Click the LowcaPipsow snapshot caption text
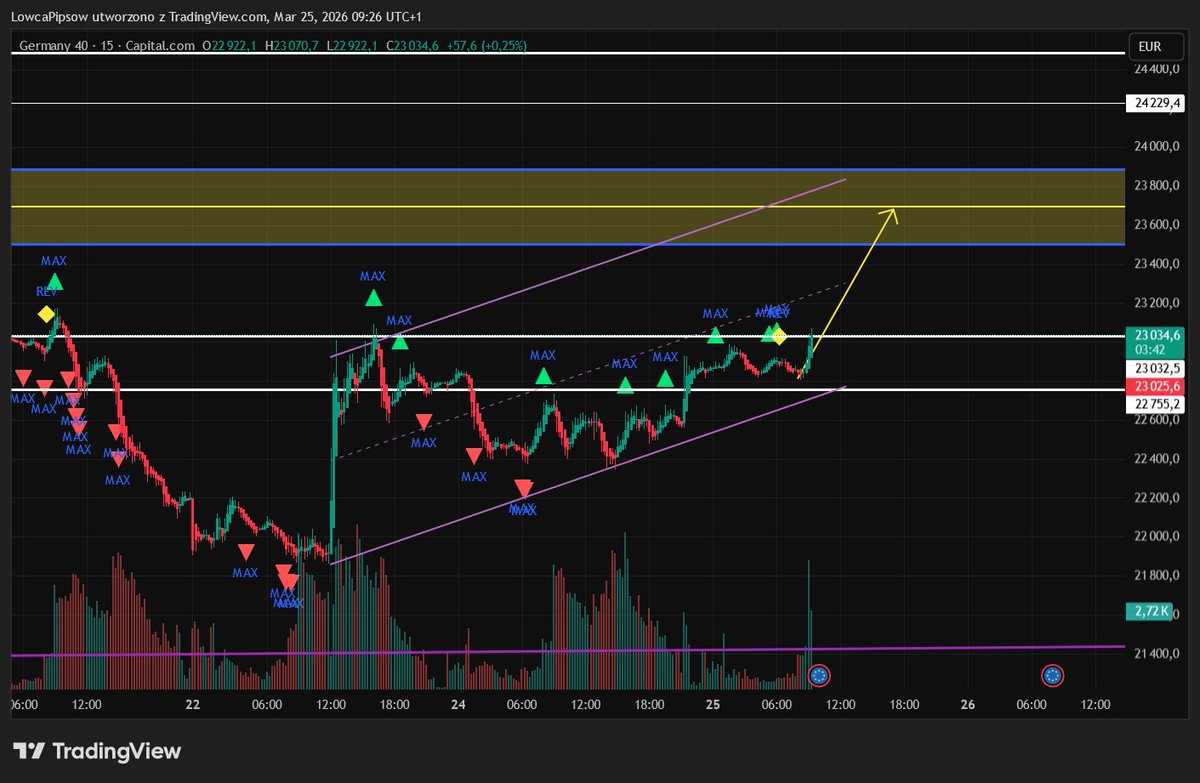1200x783 pixels. [x=215, y=17]
